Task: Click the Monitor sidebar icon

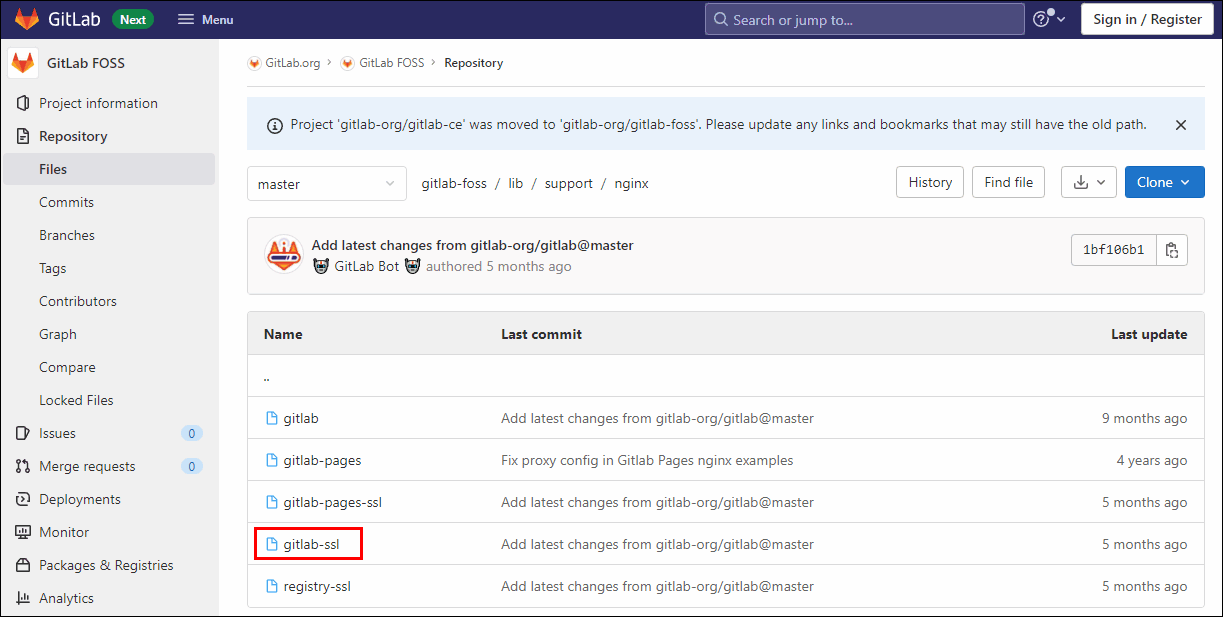Action: (23, 532)
